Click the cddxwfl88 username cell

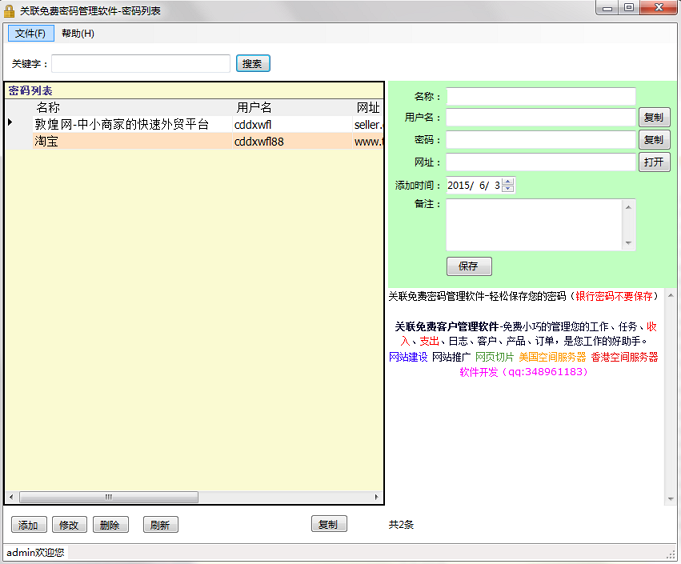[x=292, y=141]
